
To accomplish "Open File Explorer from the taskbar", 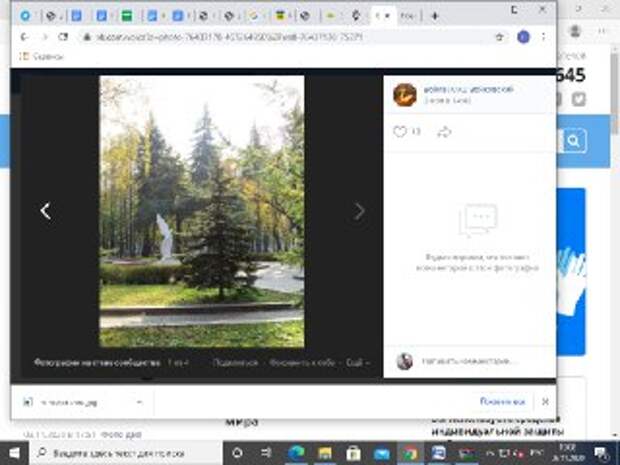I will click(x=325, y=453).
